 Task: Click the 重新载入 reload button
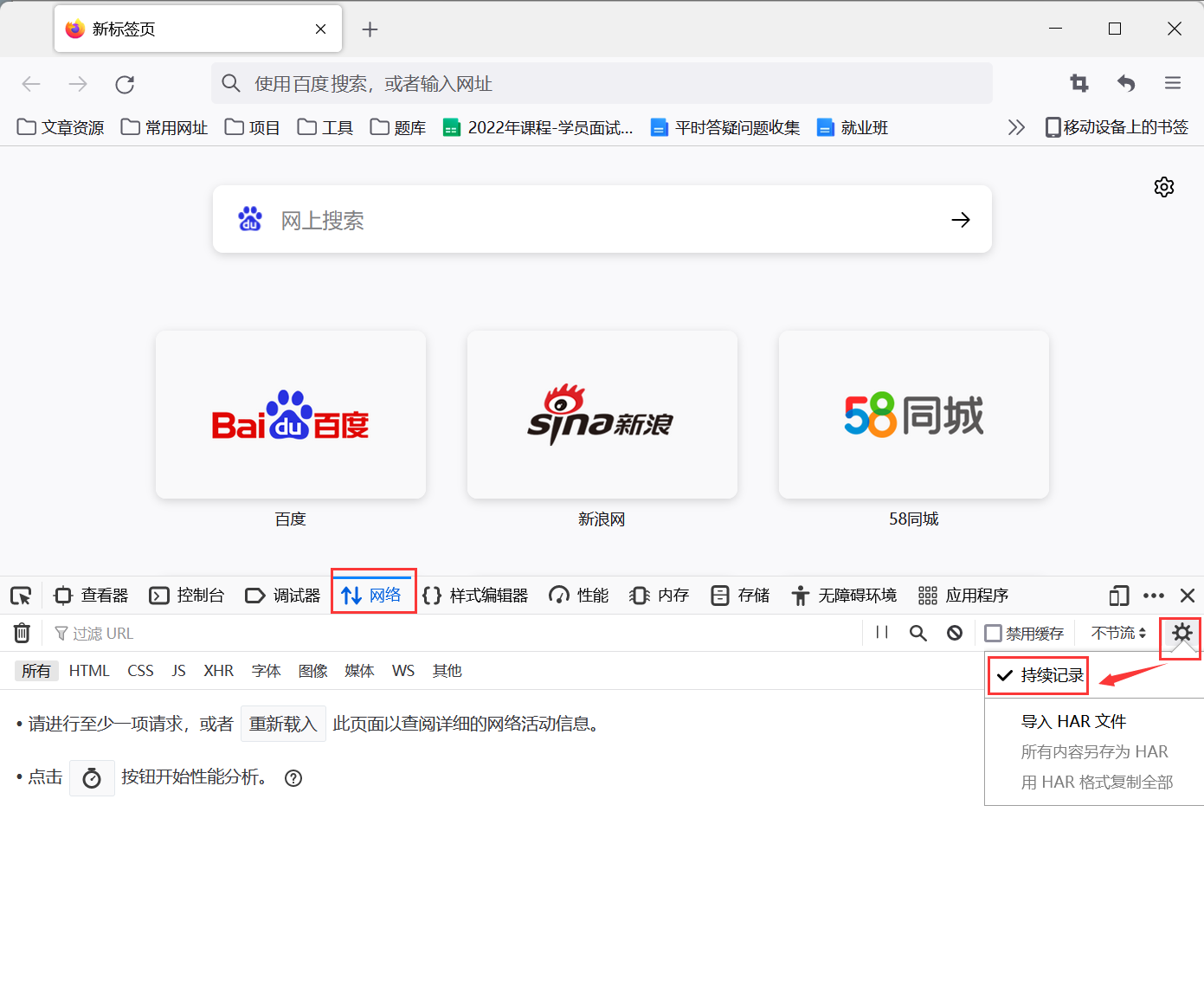tap(283, 724)
